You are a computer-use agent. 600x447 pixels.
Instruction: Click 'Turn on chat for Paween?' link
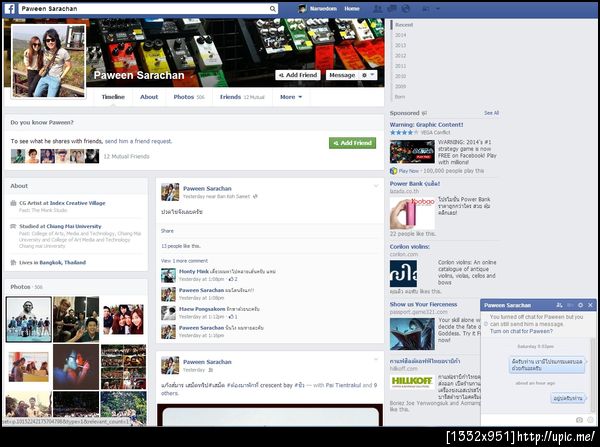tap(521, 331)
